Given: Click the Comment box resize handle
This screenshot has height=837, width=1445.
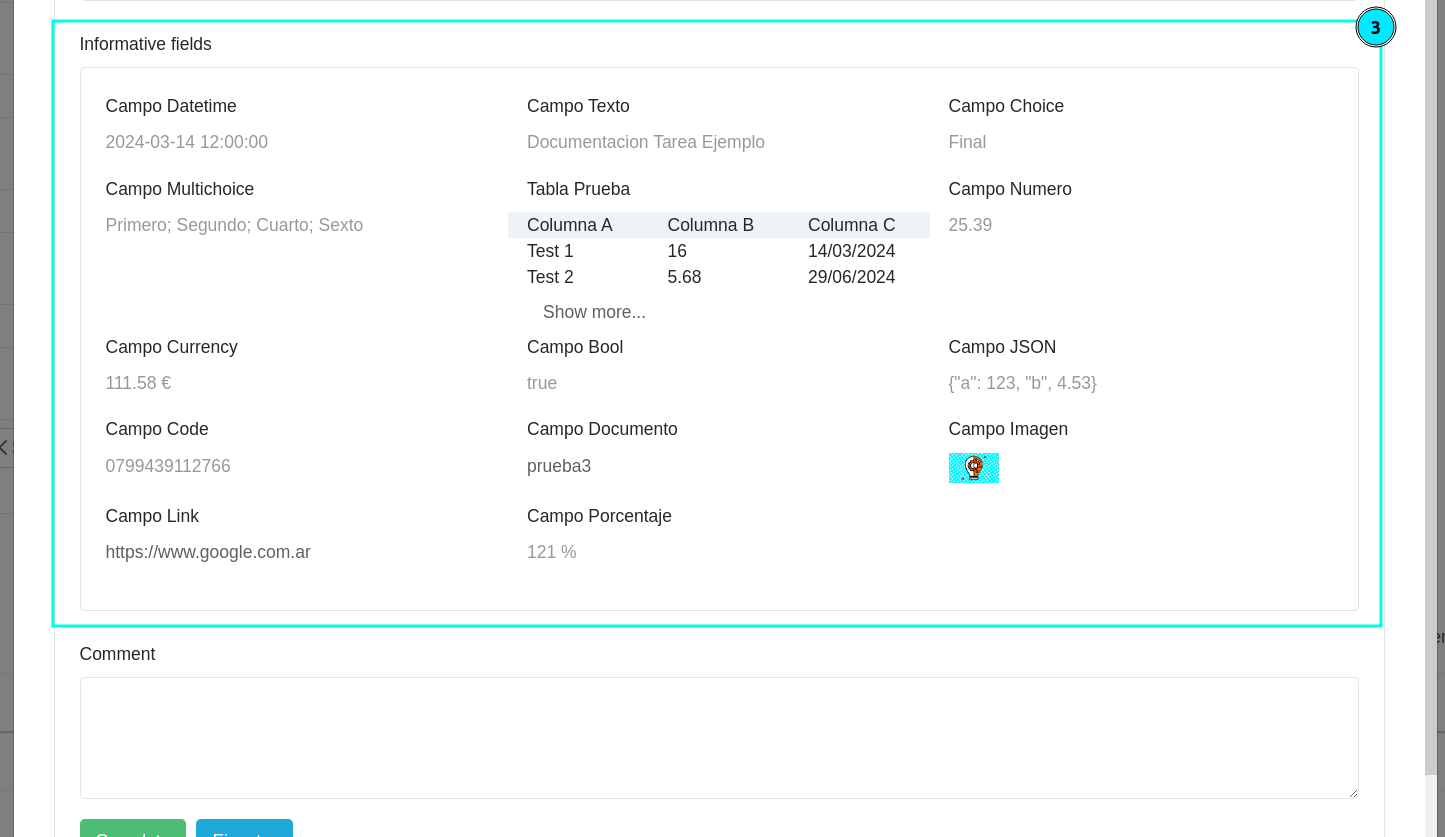Looking at the screenshot, I should click(x=1352, y=792).
